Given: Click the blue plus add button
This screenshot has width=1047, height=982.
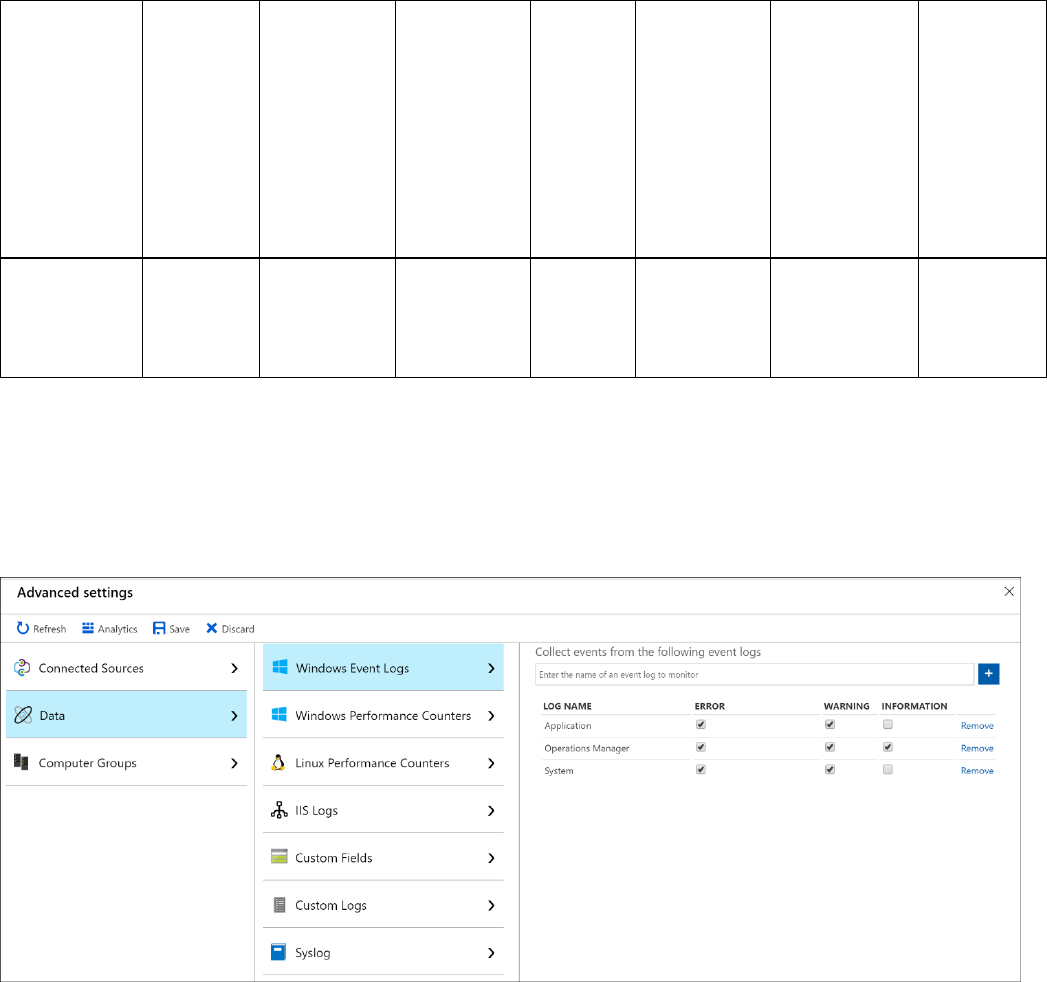Looking at the screenshot, I should (x=988, y=674).
